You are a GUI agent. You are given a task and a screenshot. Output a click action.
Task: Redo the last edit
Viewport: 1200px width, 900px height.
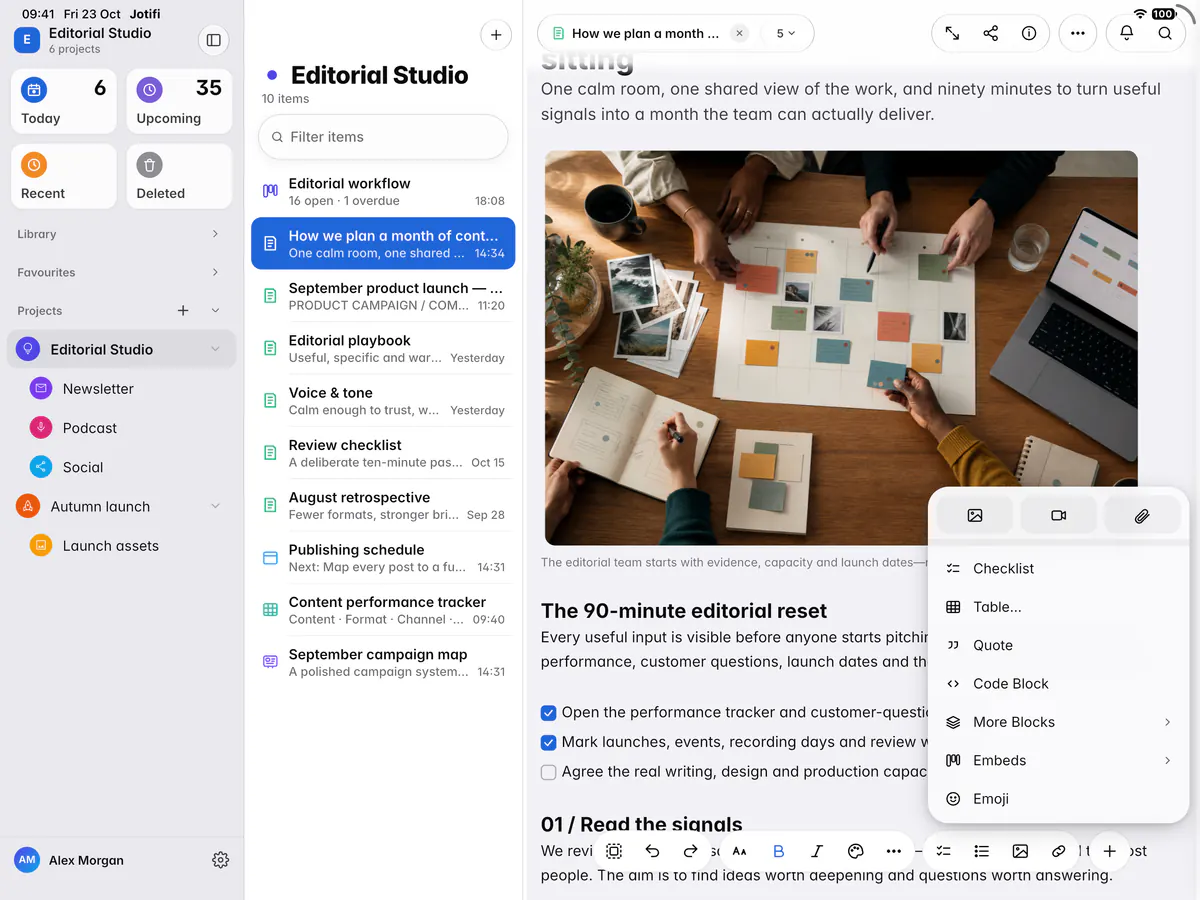pos(690,851)
